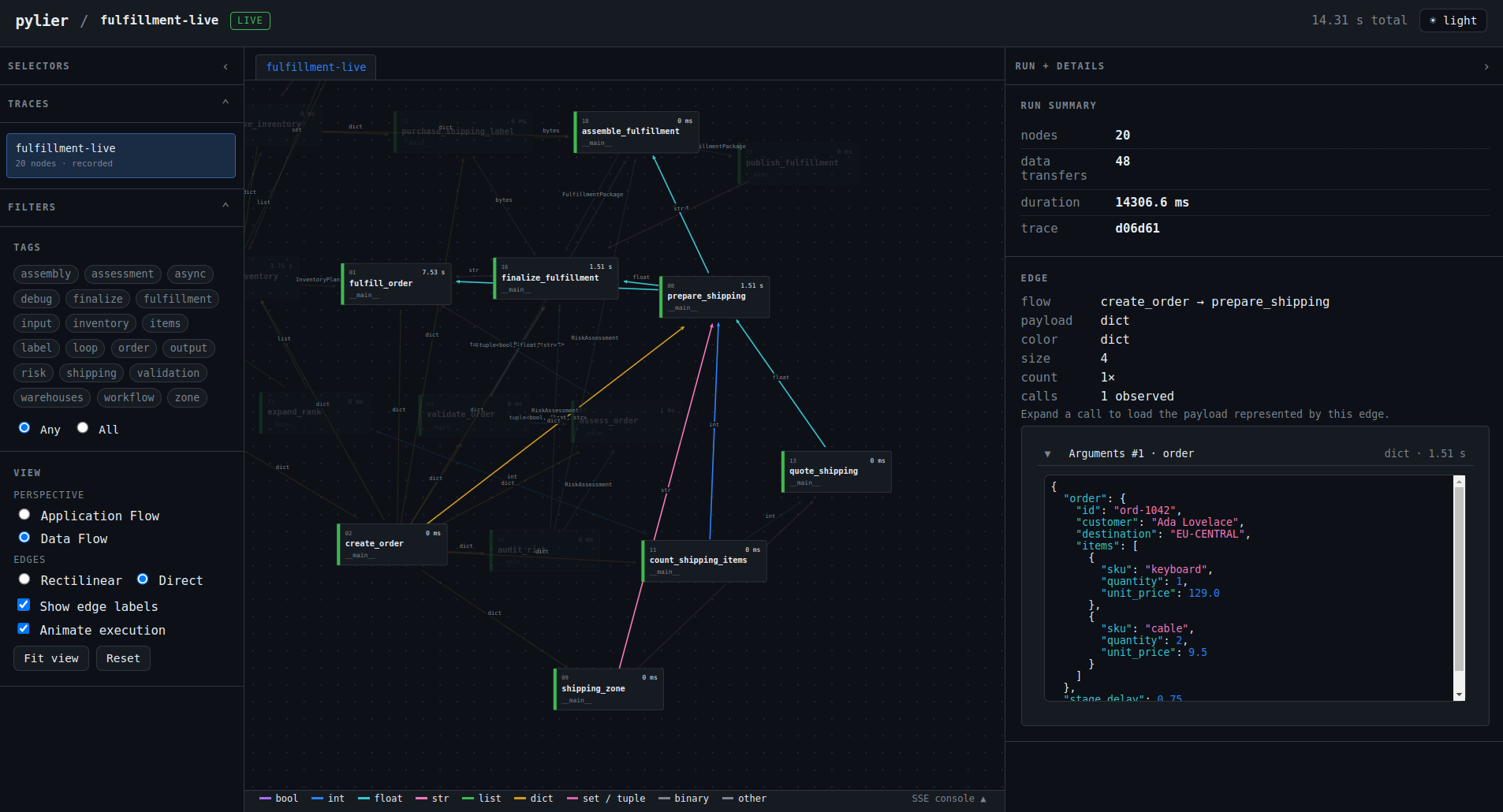Filter by the fulfillment tag
The width and height of the screenshot is (1503, 812).
(x=177, y=299)
